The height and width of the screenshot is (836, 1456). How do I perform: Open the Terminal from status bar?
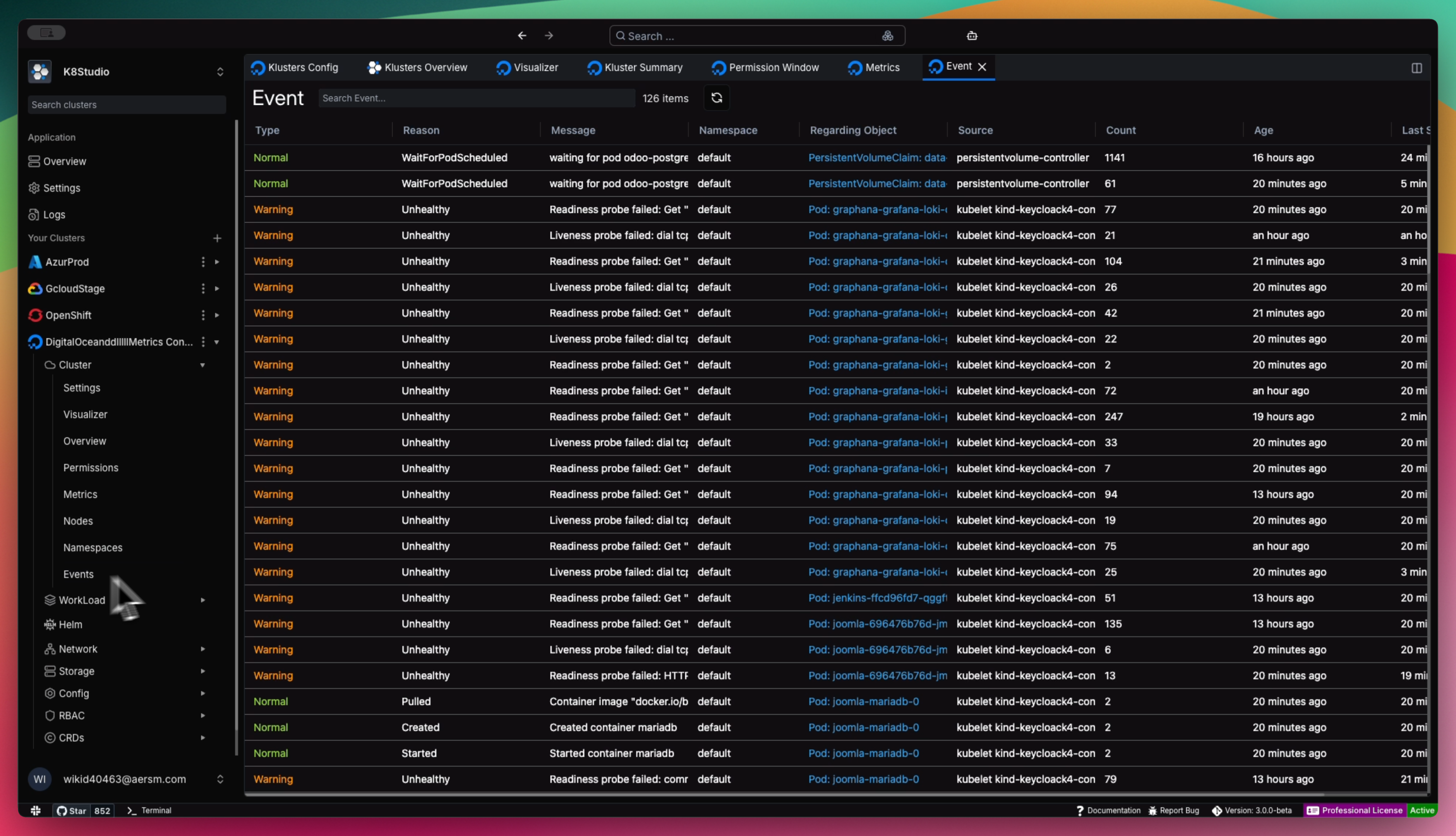pyautogui.click(x=149, y=810)
